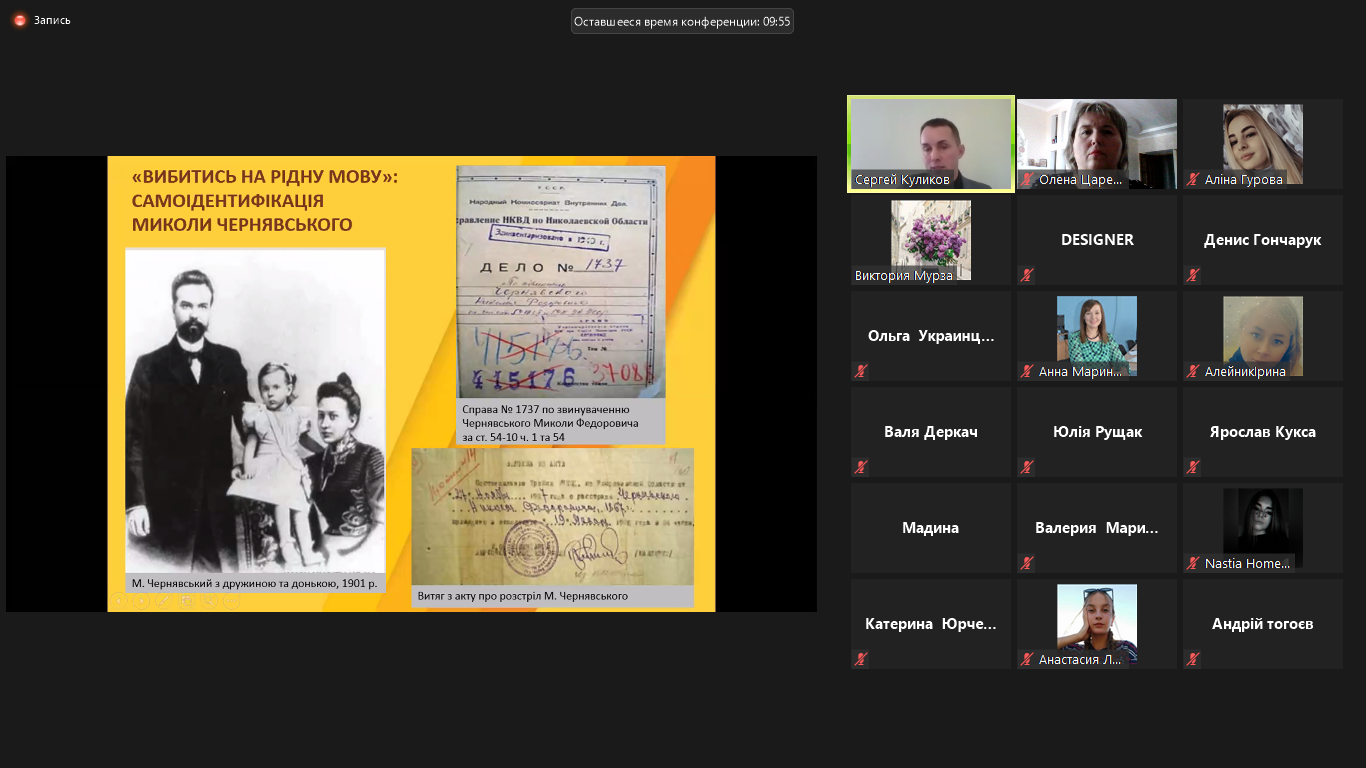Open see all slides icon in slideshow toolbar
Image resolution: width=1366 pixels, height=768 pixels.
point(186,601)
